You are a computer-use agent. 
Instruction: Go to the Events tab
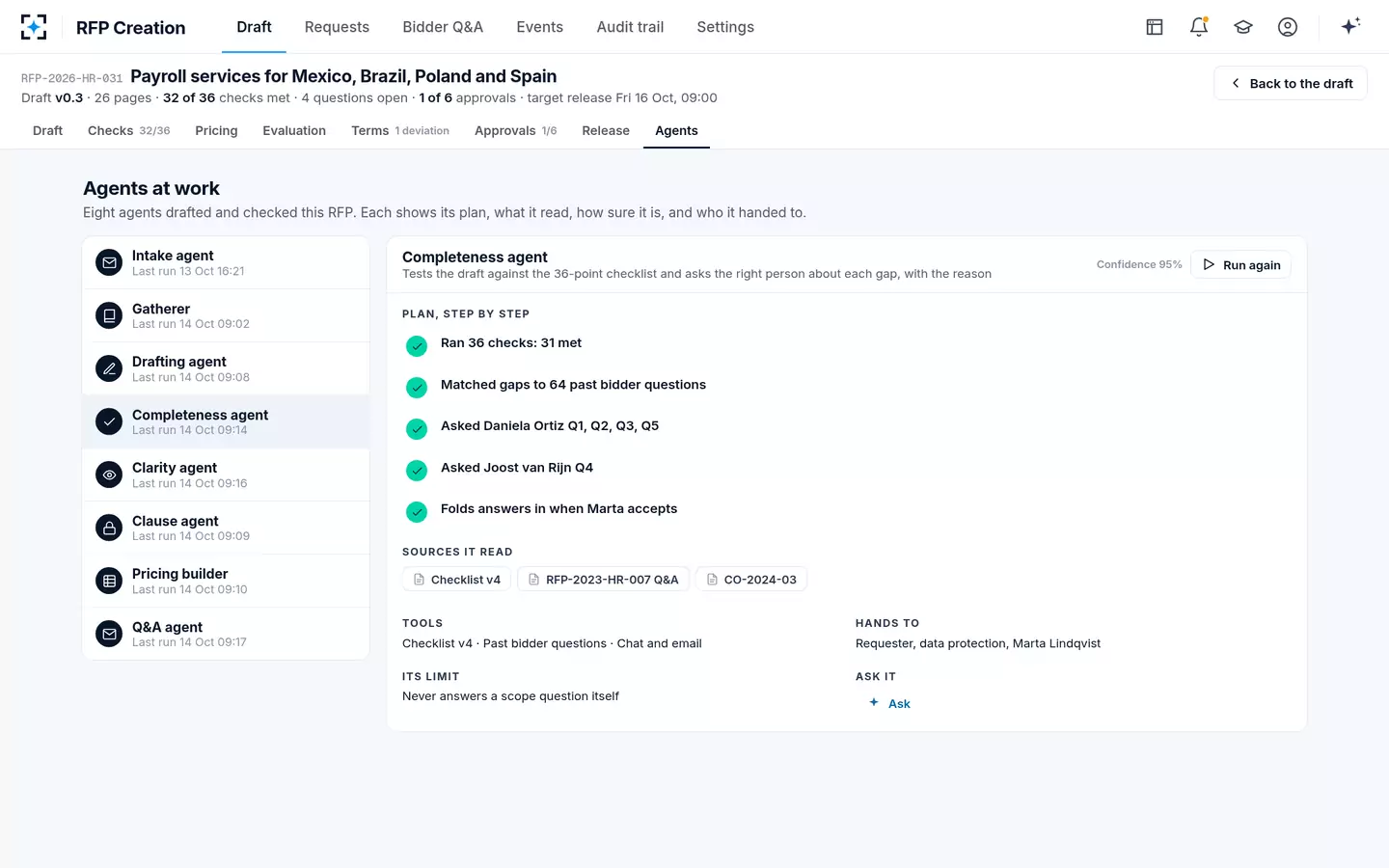[x=539, y=27]
